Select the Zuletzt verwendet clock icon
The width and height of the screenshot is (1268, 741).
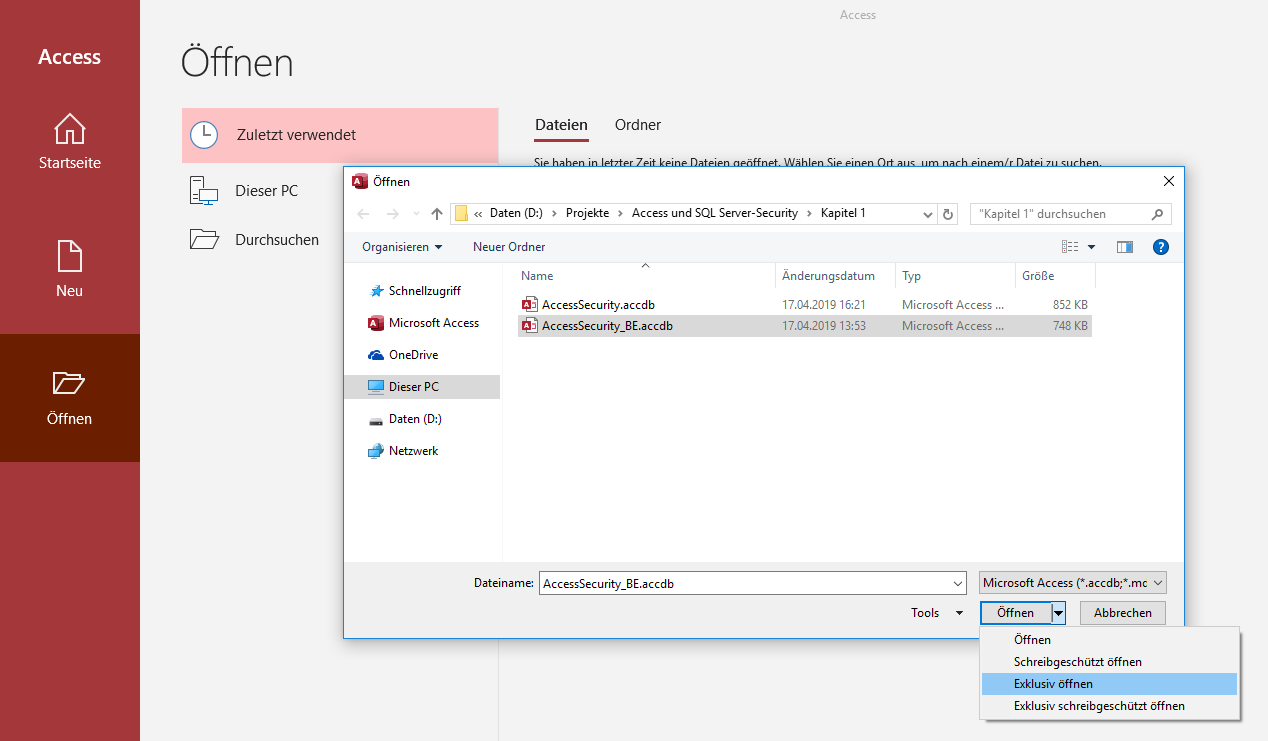click(x=204, y=135)
